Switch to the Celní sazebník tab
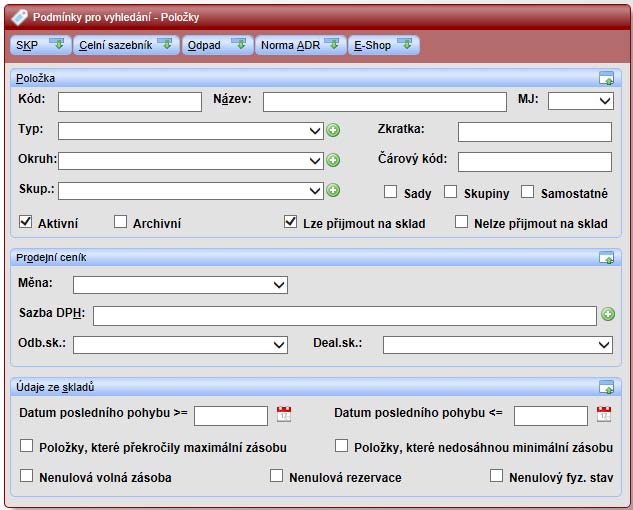Image resolution: width=633 pixels, height=510 pixels. tap(125, 45)
